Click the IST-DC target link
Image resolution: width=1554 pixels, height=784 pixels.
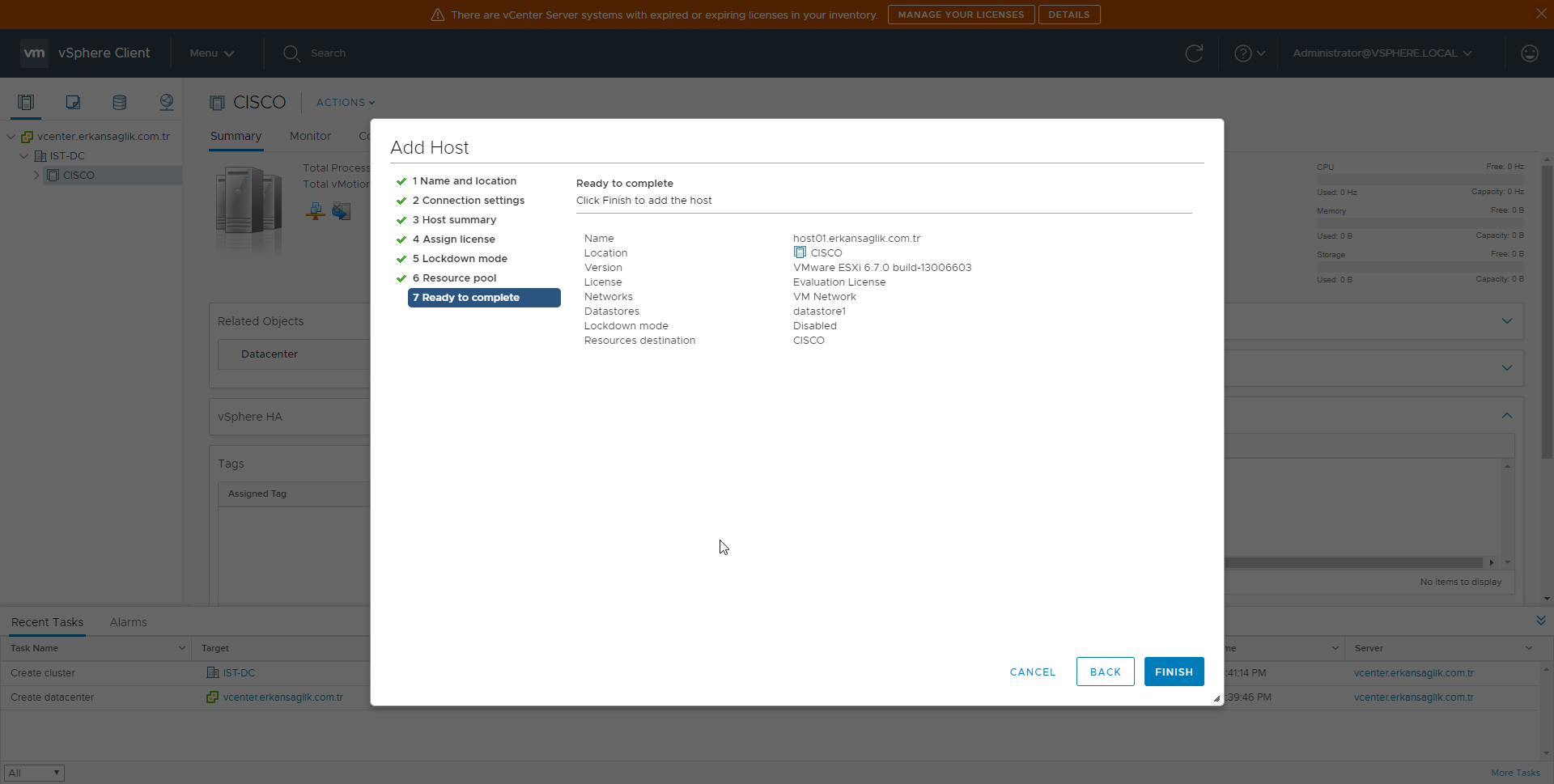239,673
